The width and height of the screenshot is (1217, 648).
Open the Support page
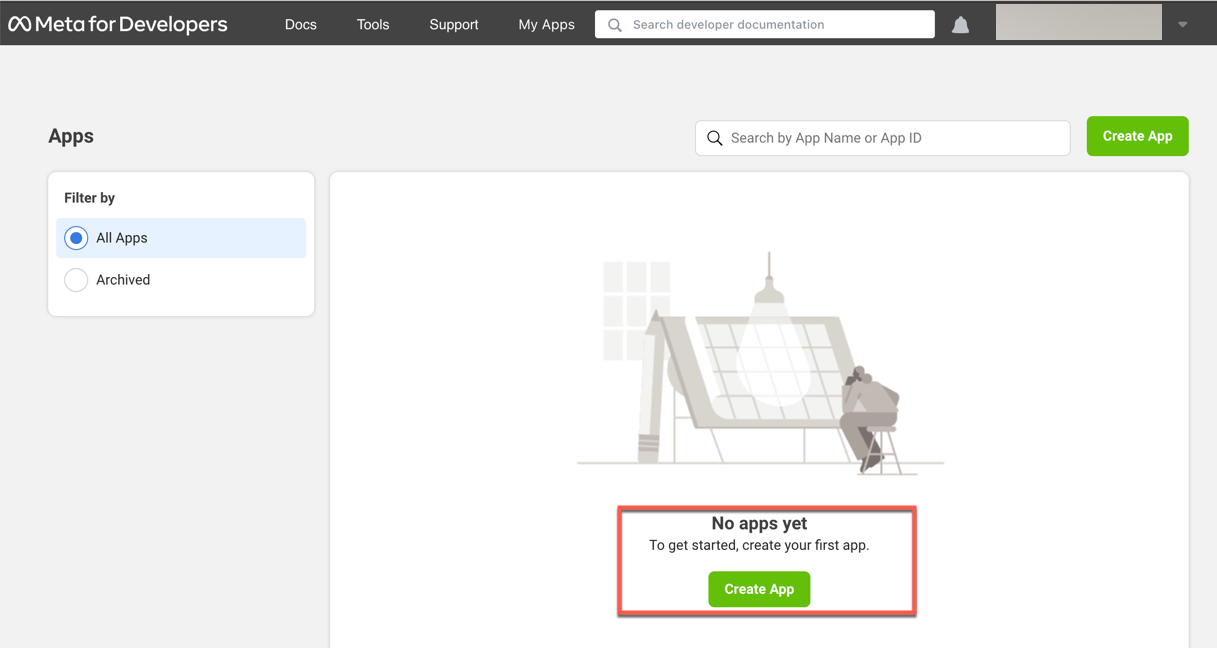tap(453, 24)
